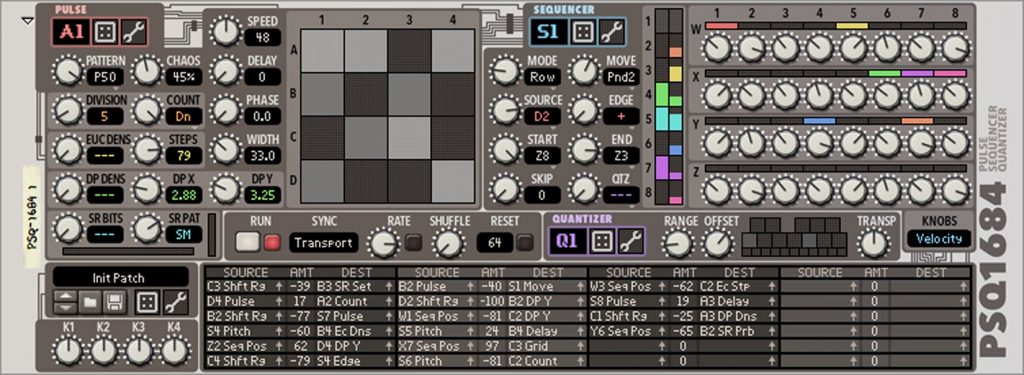Click amount -39 in the modulation matrix
The height and width of the screenshot is (375, 1024).
coord(301,286)
